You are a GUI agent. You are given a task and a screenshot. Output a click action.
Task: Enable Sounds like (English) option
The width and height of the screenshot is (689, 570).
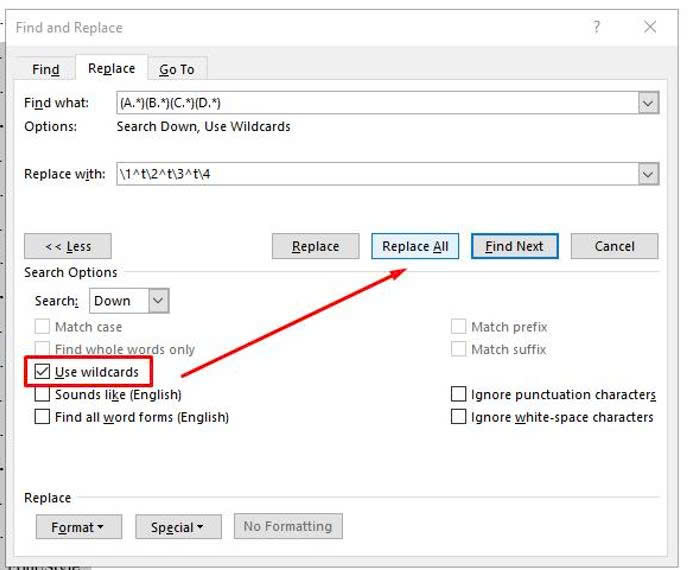pos(42,394)
